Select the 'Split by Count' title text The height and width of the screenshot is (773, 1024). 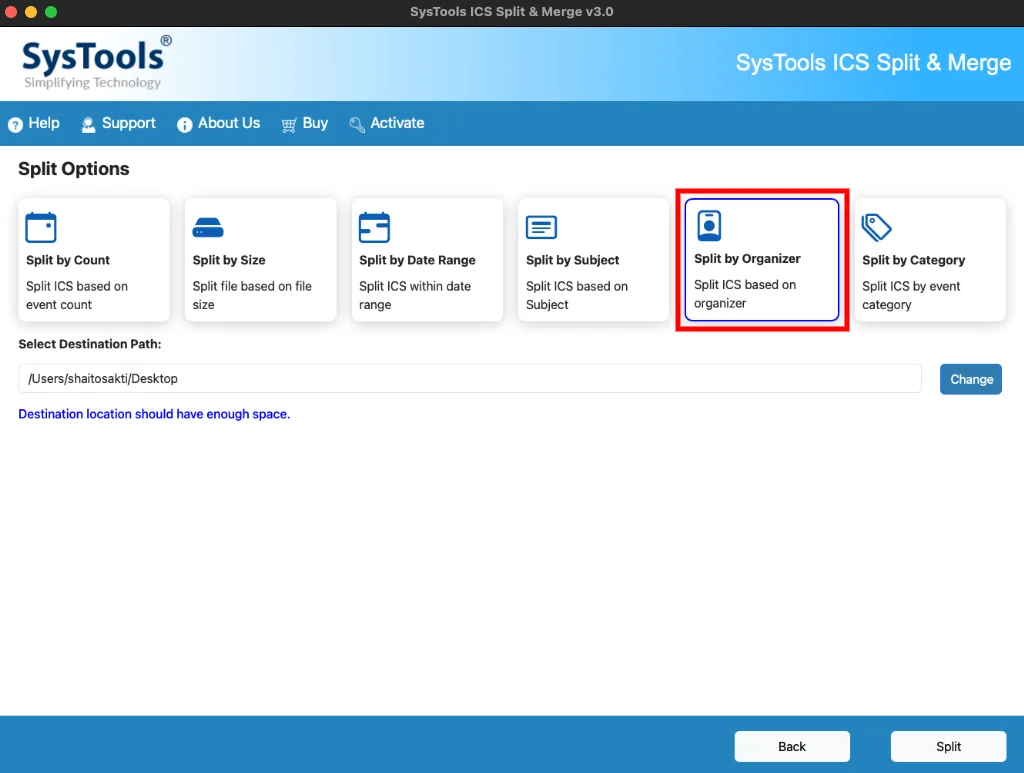point(68,260)
